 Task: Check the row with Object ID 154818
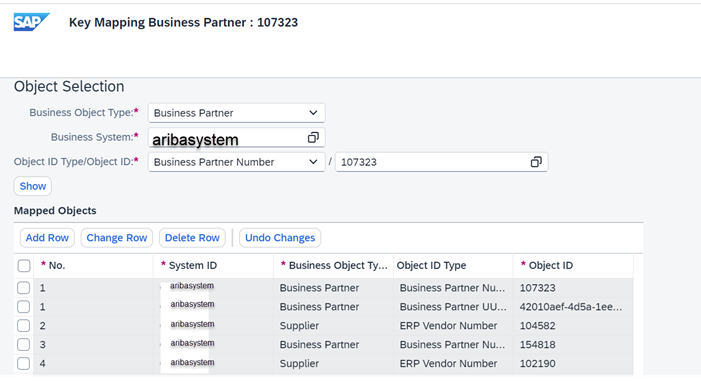pyautogui.click(x=23, y=345)
